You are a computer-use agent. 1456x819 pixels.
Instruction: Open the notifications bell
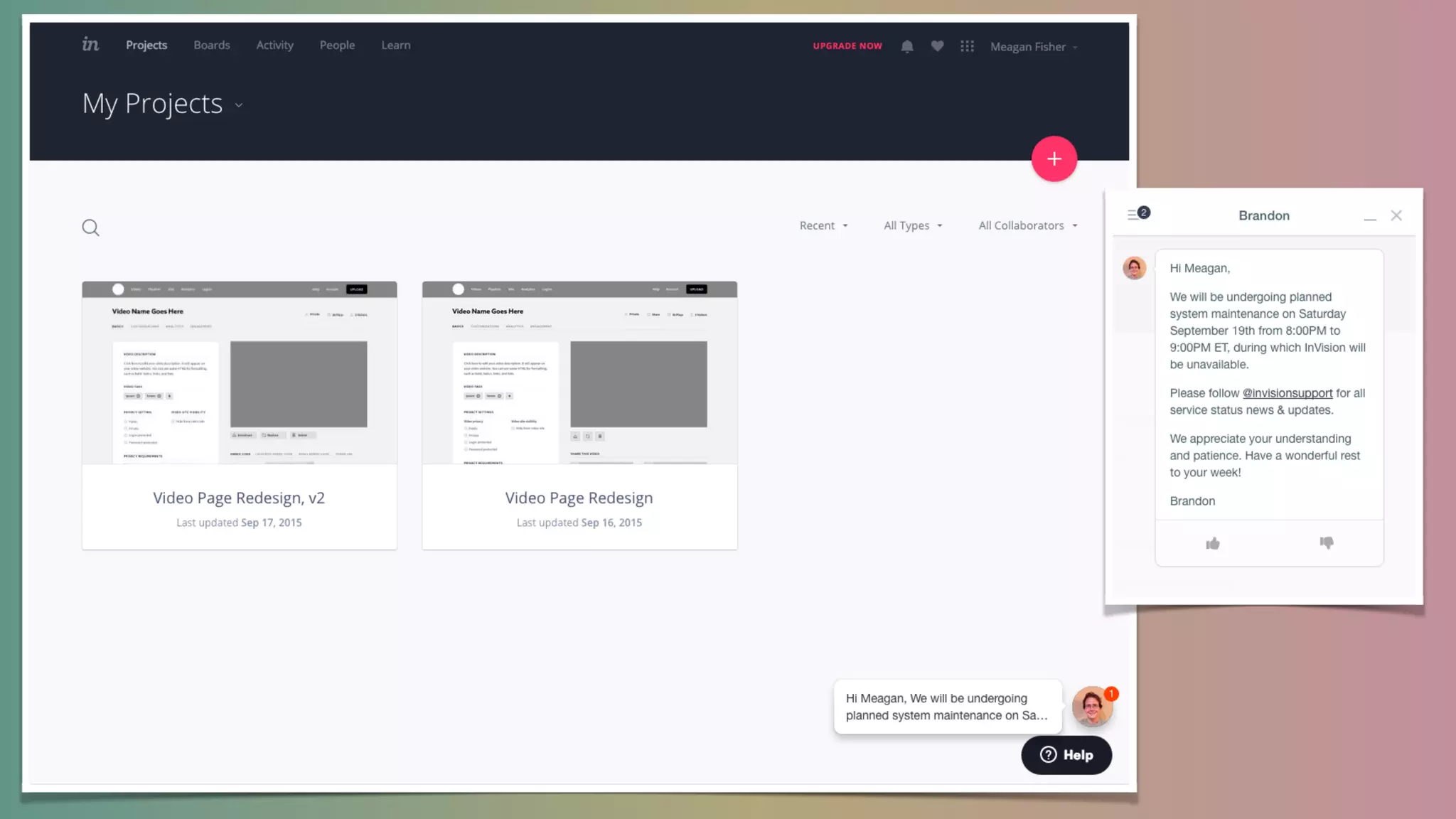[x=907, y=46]
